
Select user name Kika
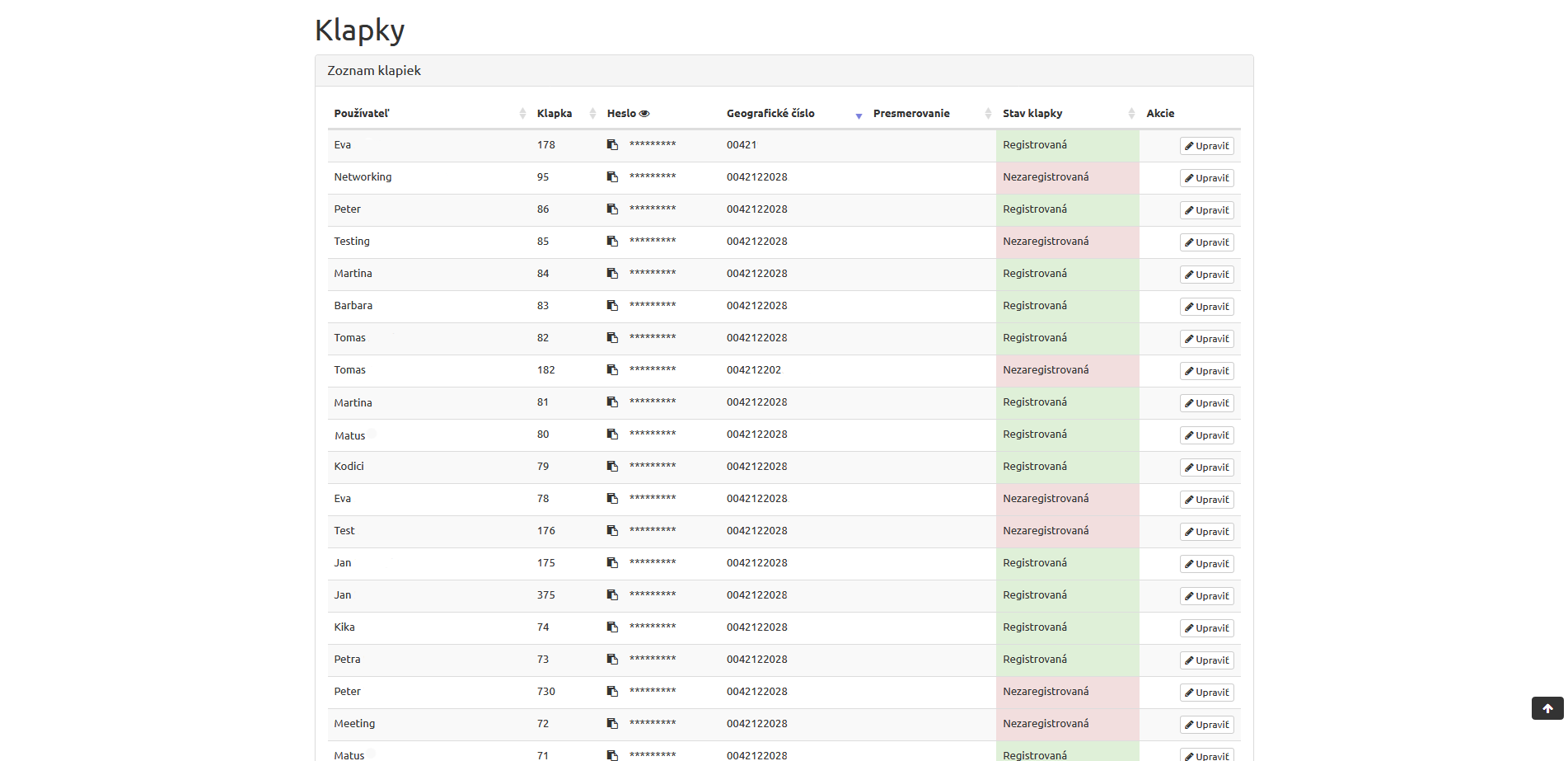point(344,627)
